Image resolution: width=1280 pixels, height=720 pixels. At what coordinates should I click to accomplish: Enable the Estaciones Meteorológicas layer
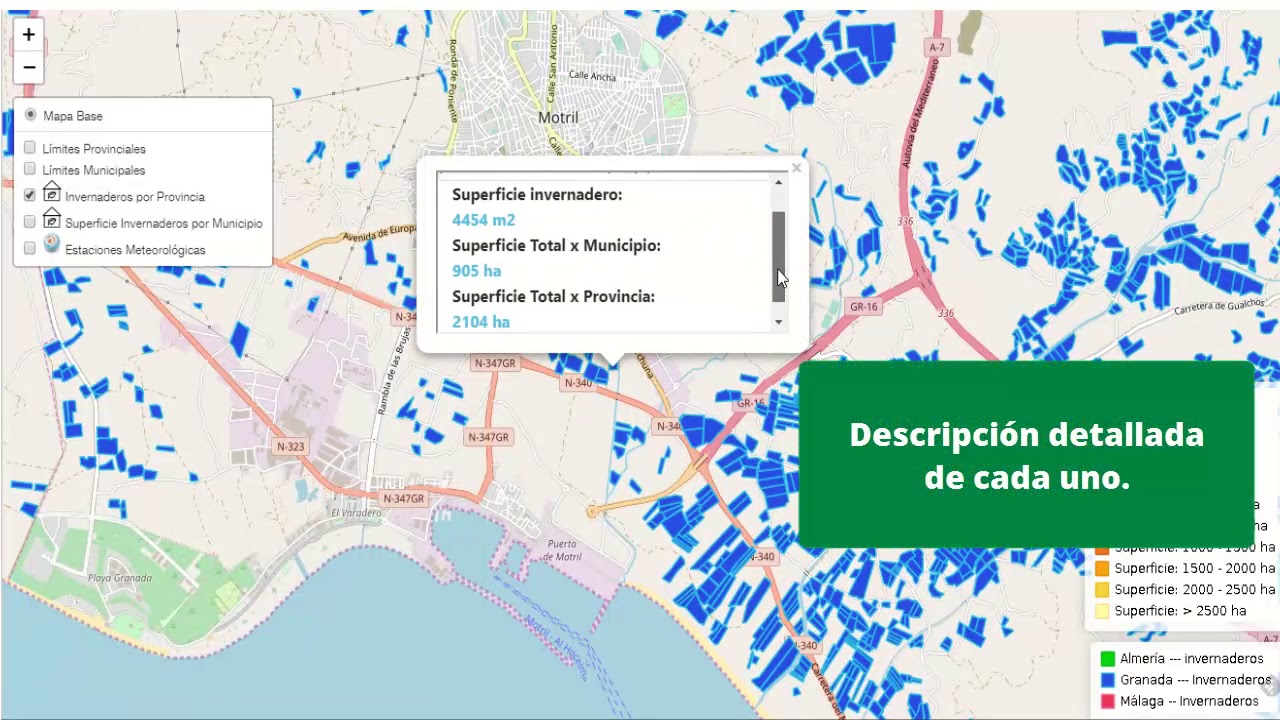pyautogui.click(x=30, y=247)
